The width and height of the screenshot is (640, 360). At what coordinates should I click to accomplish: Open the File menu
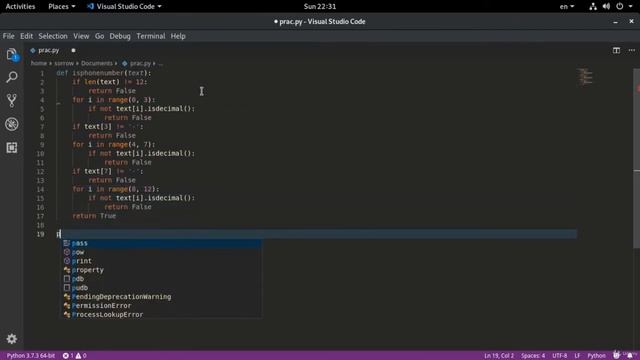coord(9,36)
